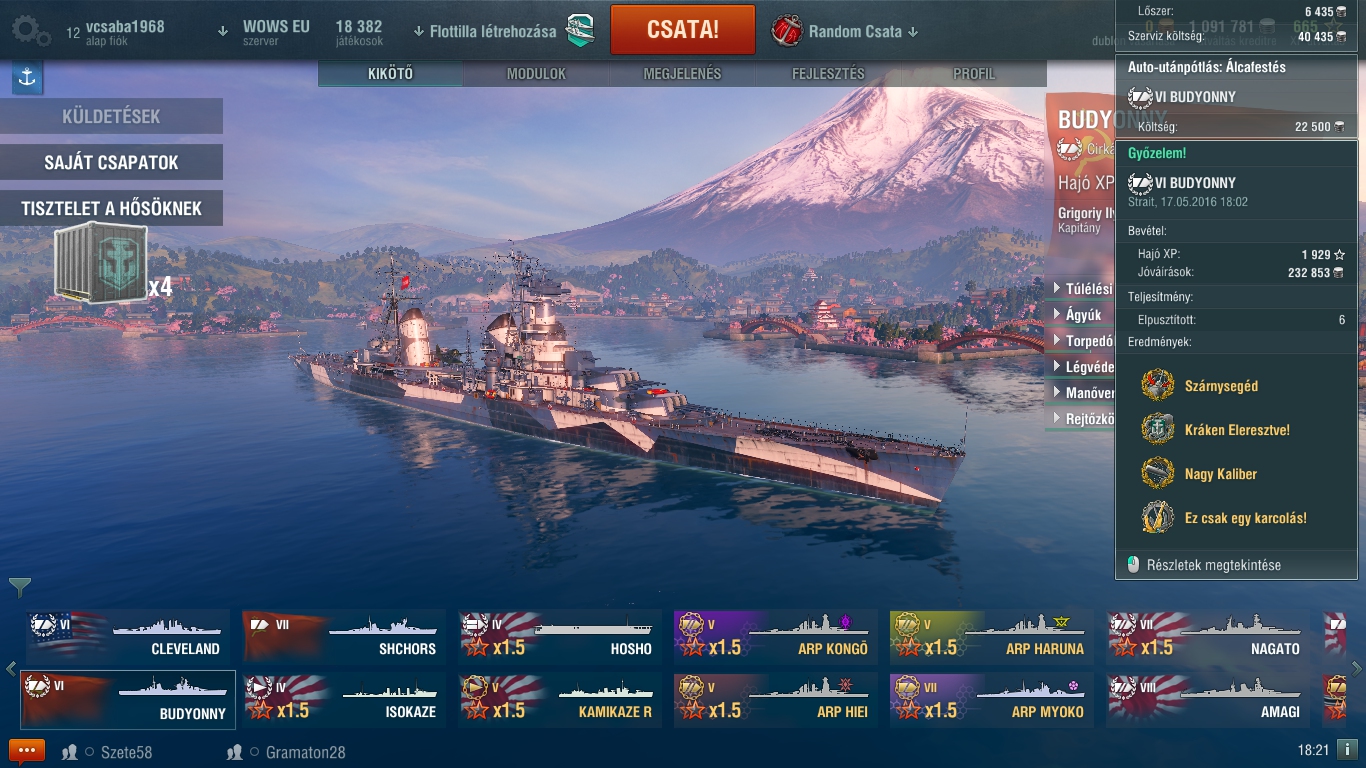Select the ARP Kongō ship card
1366x768 pixels.
tap(776, 636)
